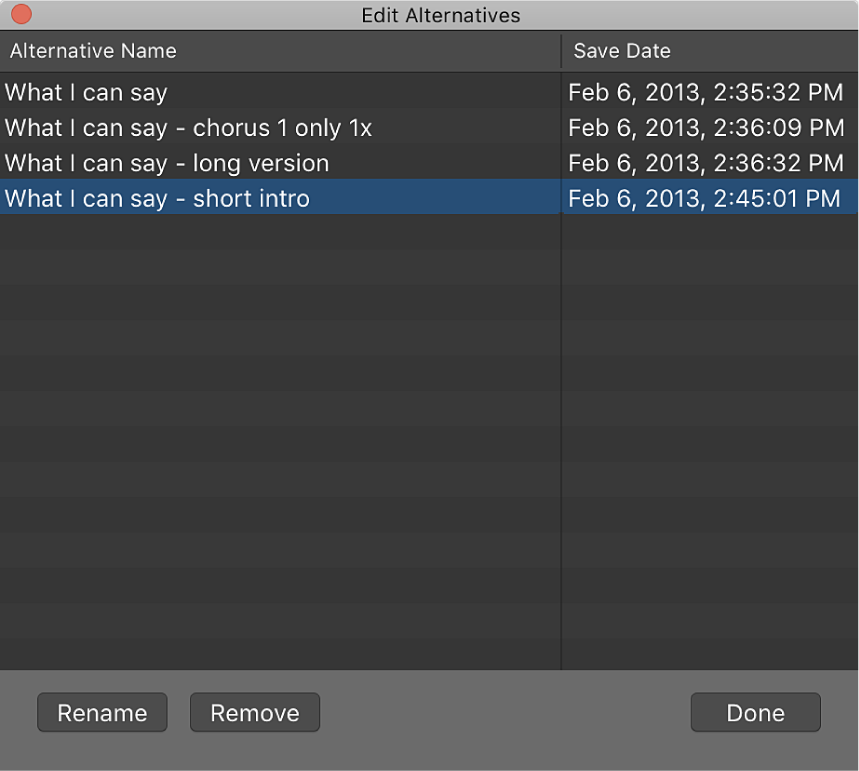Click the 'Feb 6, 2013, 2:36:09 PM' timestamp
The image size is (859, 771).
click(706, 128)
